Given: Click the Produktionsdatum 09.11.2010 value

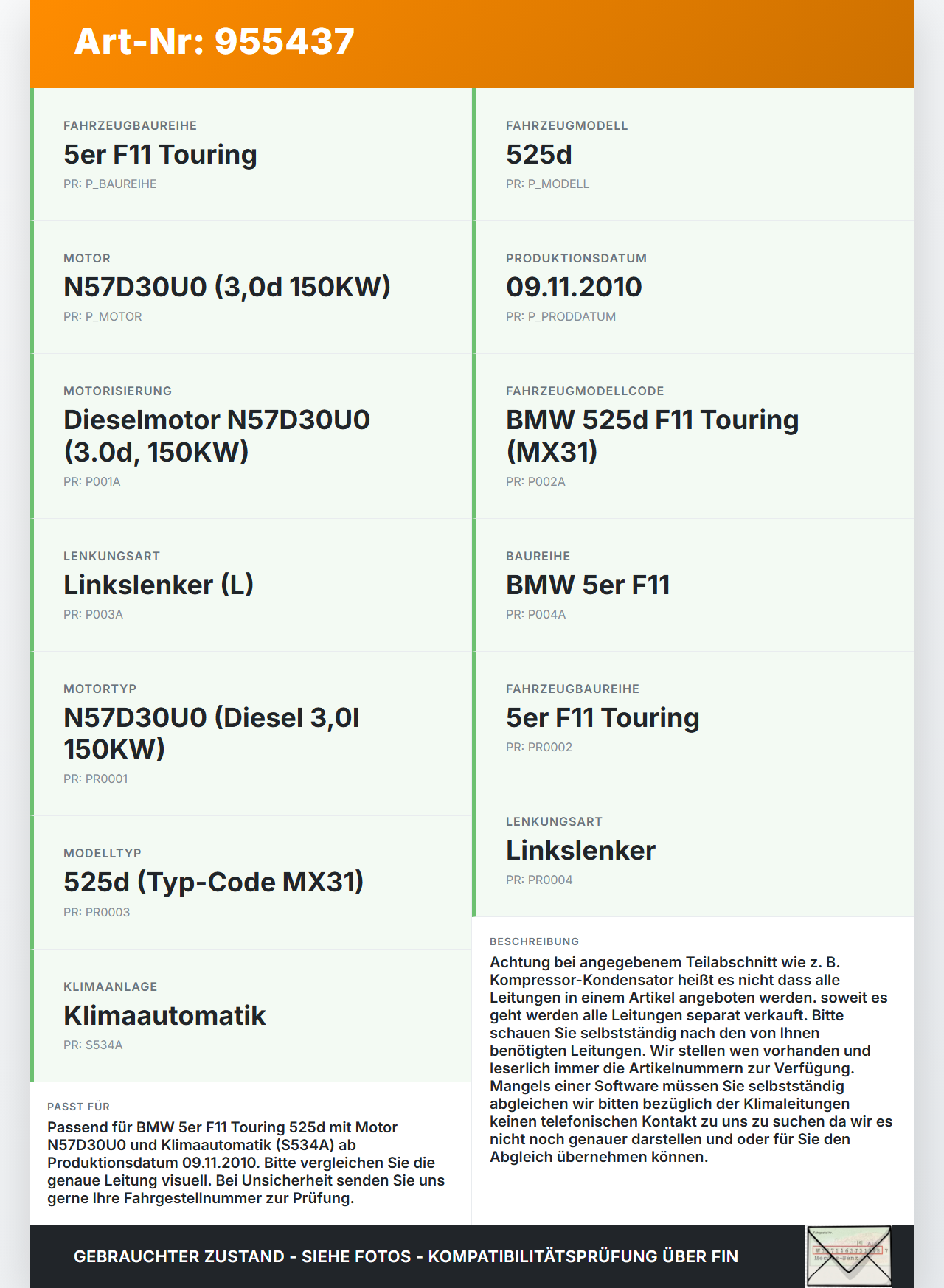Looking at the screenshot, I should coord(574,287).
